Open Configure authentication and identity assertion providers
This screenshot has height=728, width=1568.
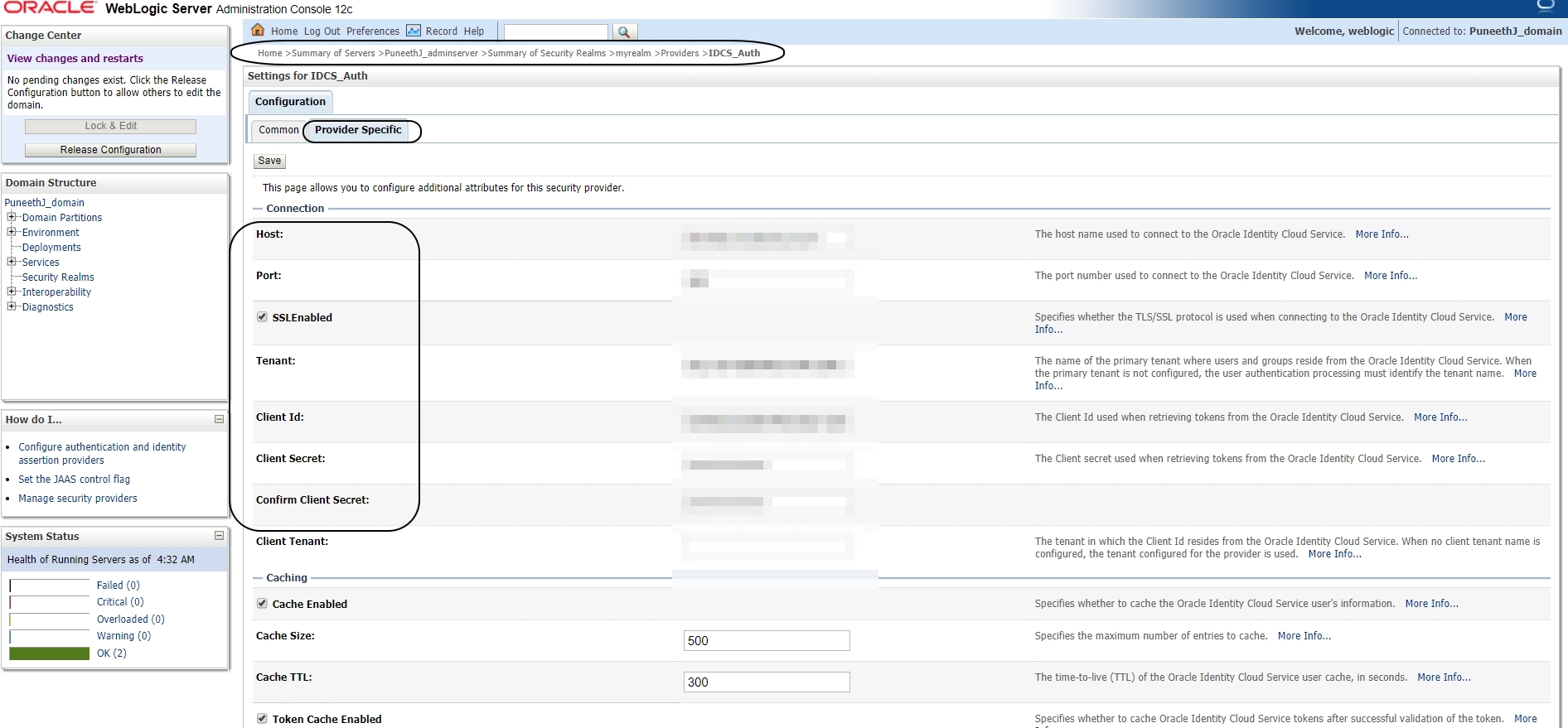102,453
